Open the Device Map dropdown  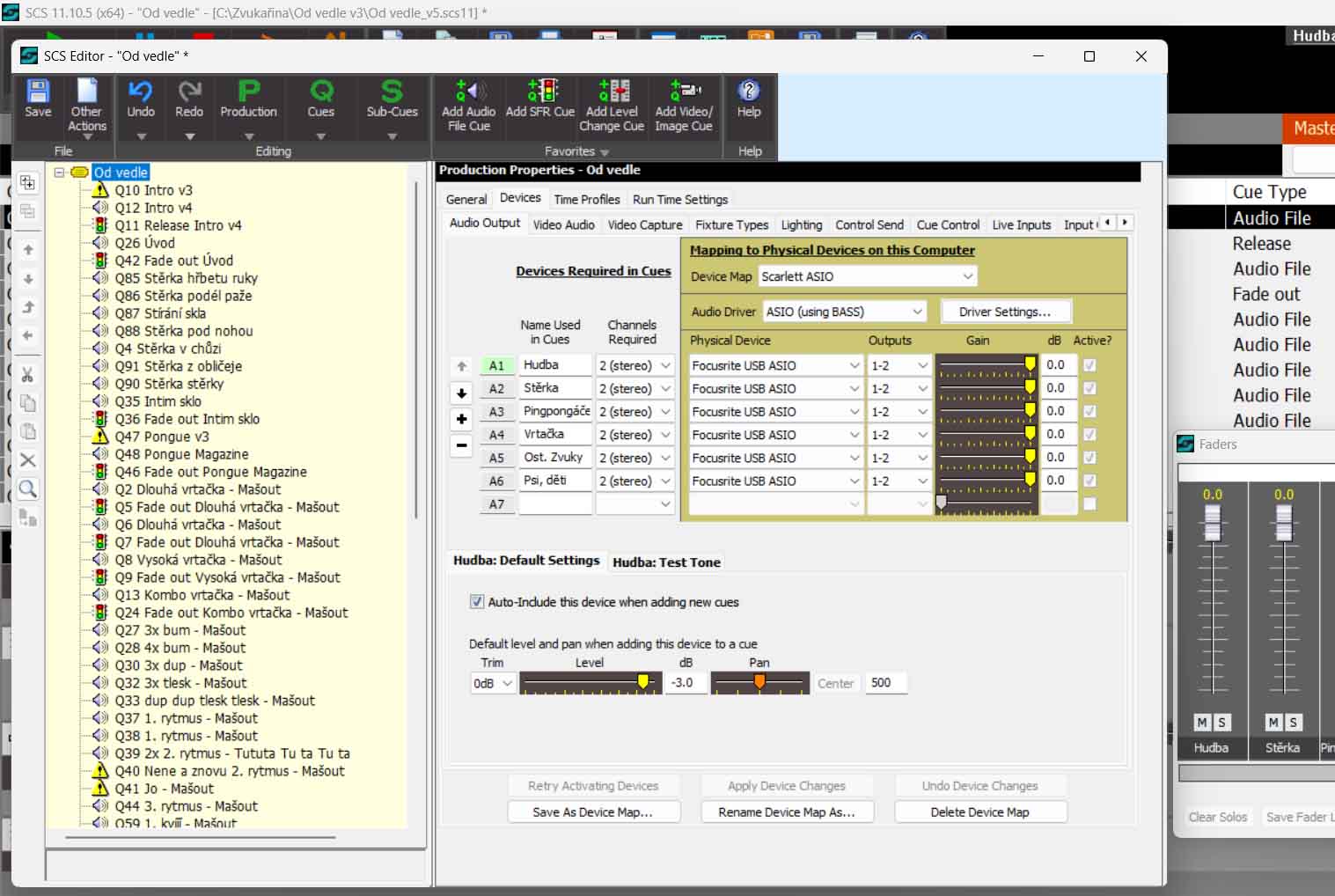(868, 276)
